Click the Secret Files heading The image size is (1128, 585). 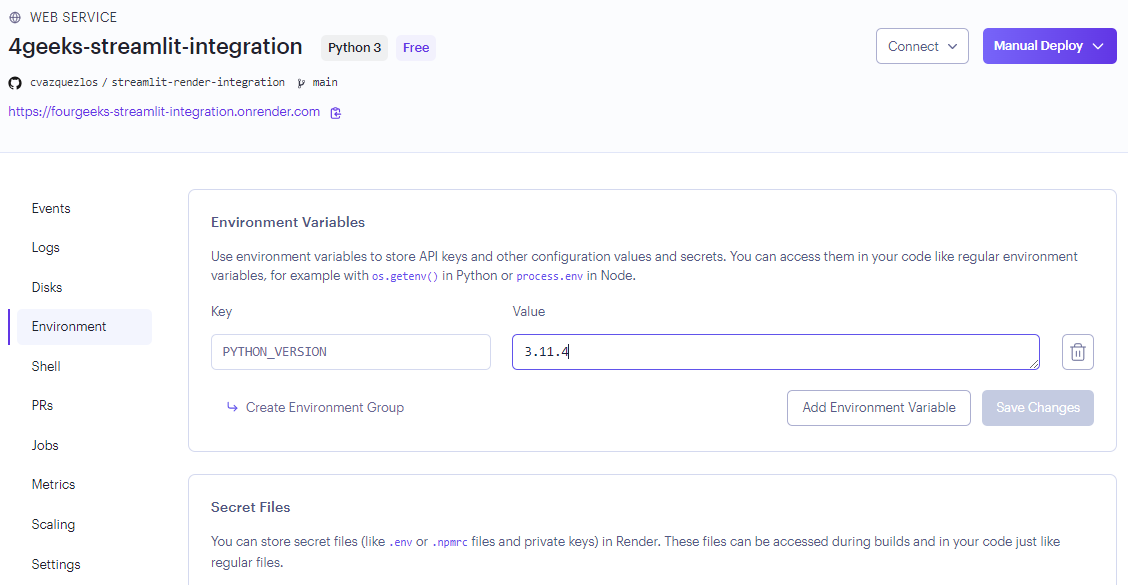(250, 507)
